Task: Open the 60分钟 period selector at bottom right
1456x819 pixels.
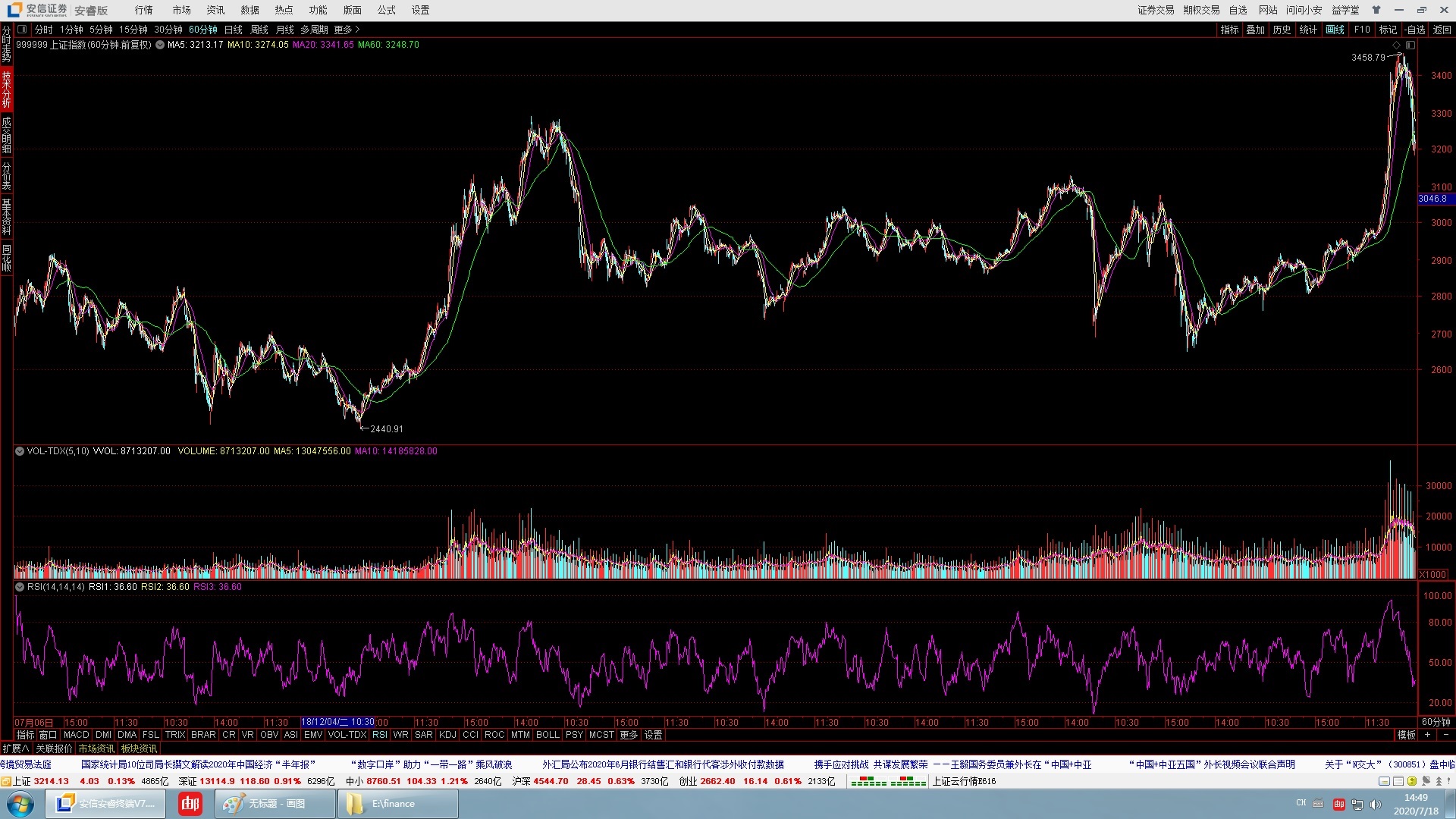Action: click(1436, 722)
